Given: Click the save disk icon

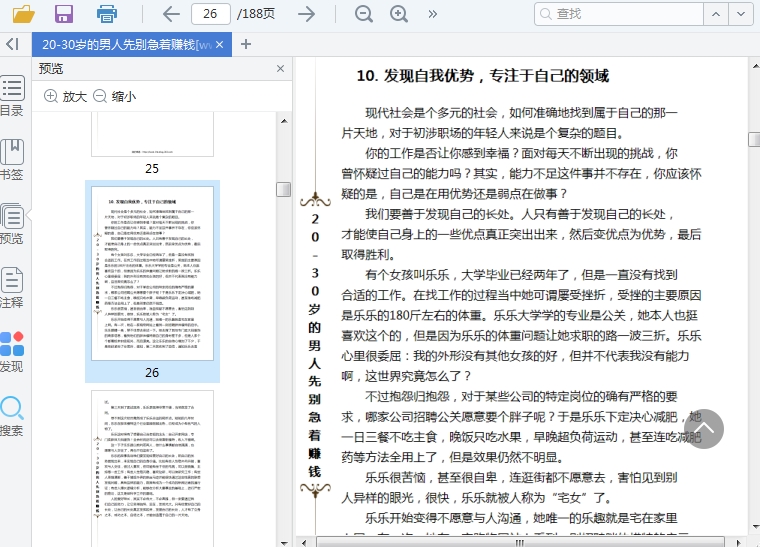Looking at the screenshot, I should click(64, 14).
